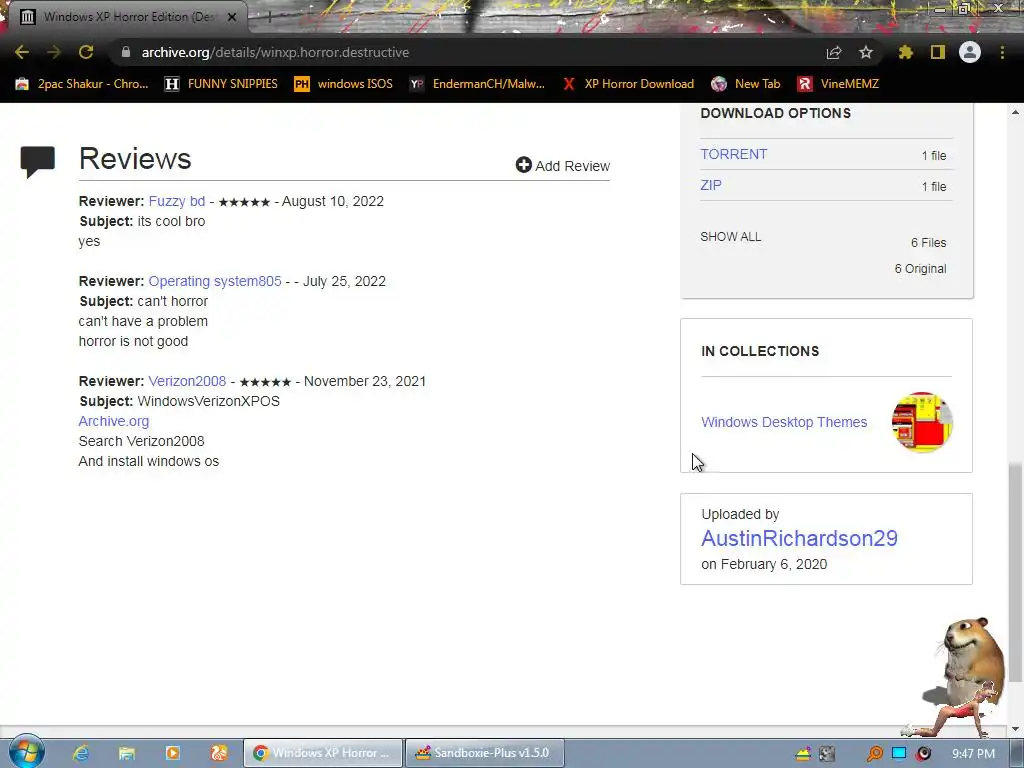
Task: Open the browser side panel icon
Action: [938, 52]
